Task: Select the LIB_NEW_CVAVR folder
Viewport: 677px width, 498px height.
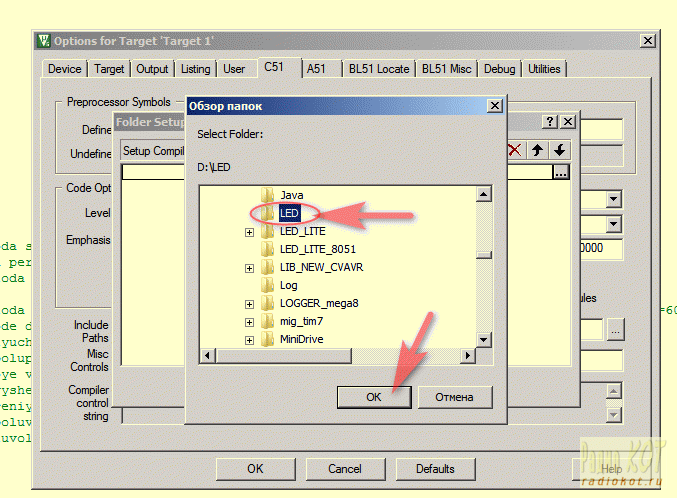Action: (321, 267)
